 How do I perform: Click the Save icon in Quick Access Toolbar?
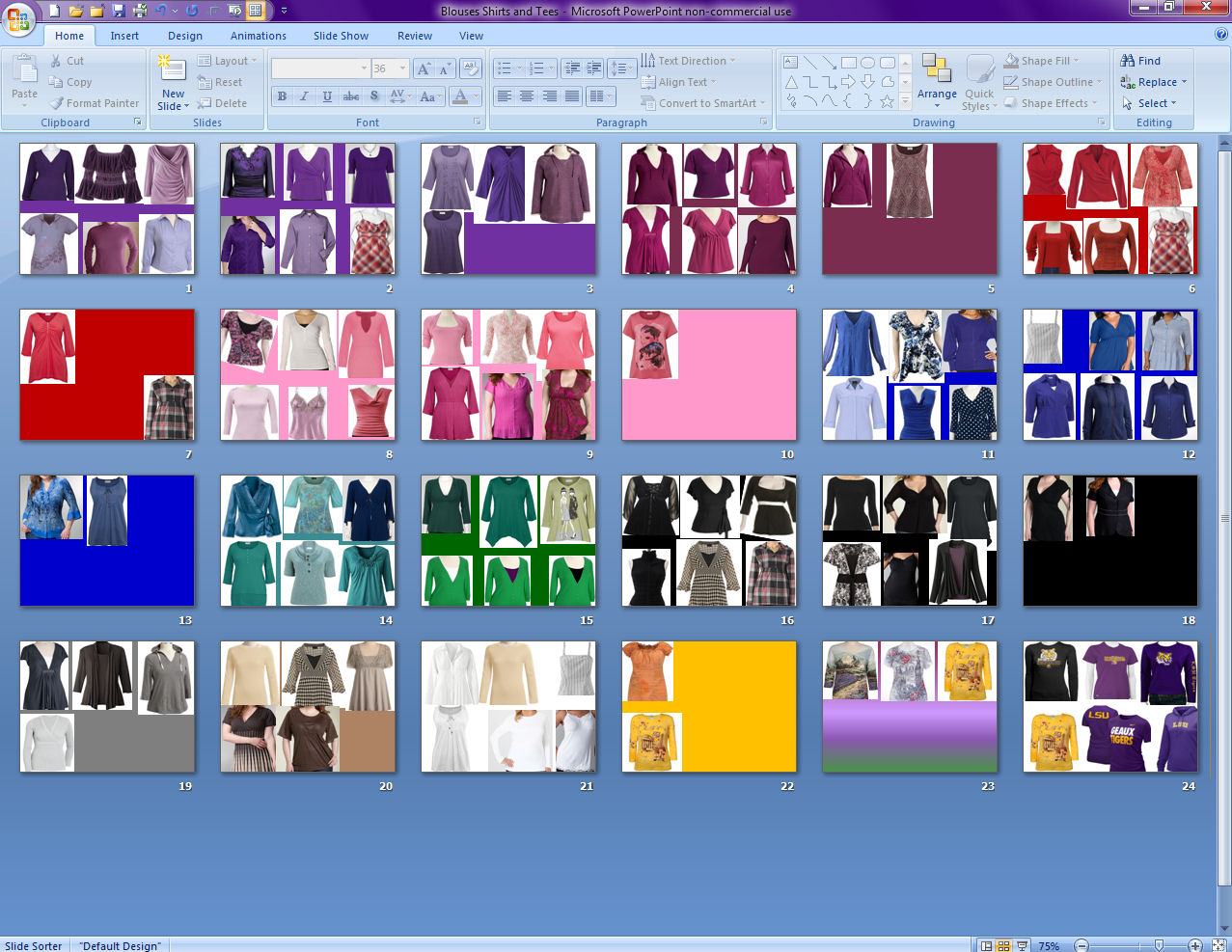point(118,11)
